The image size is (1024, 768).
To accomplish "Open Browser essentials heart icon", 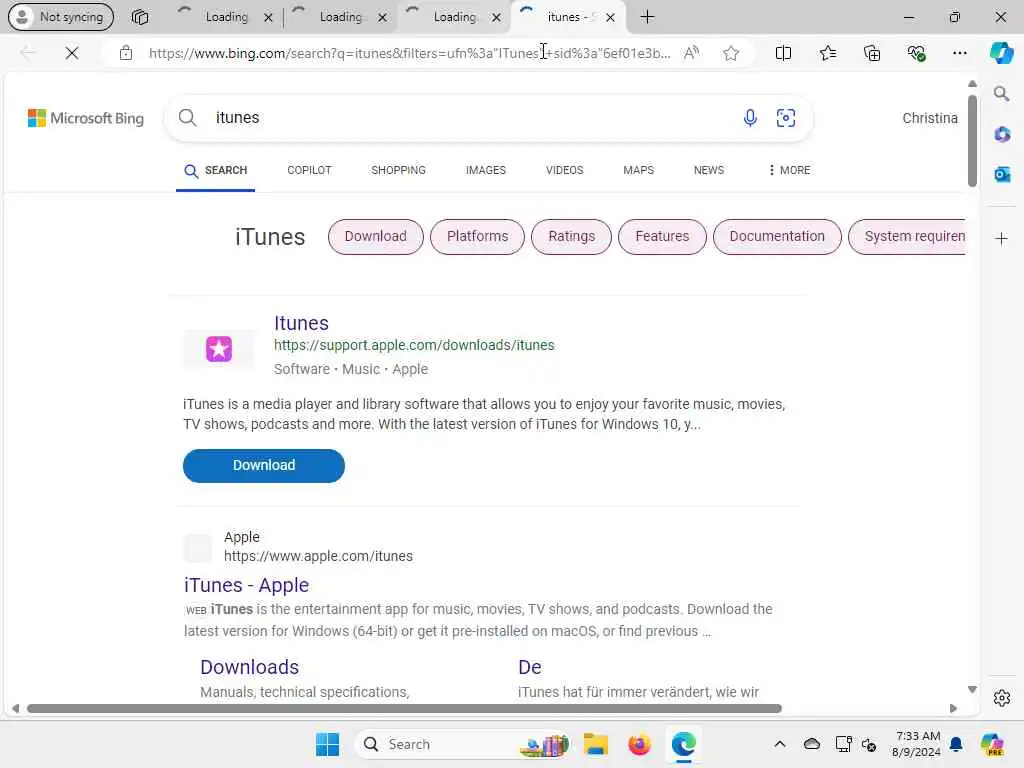I will click(x=916, y=53).
